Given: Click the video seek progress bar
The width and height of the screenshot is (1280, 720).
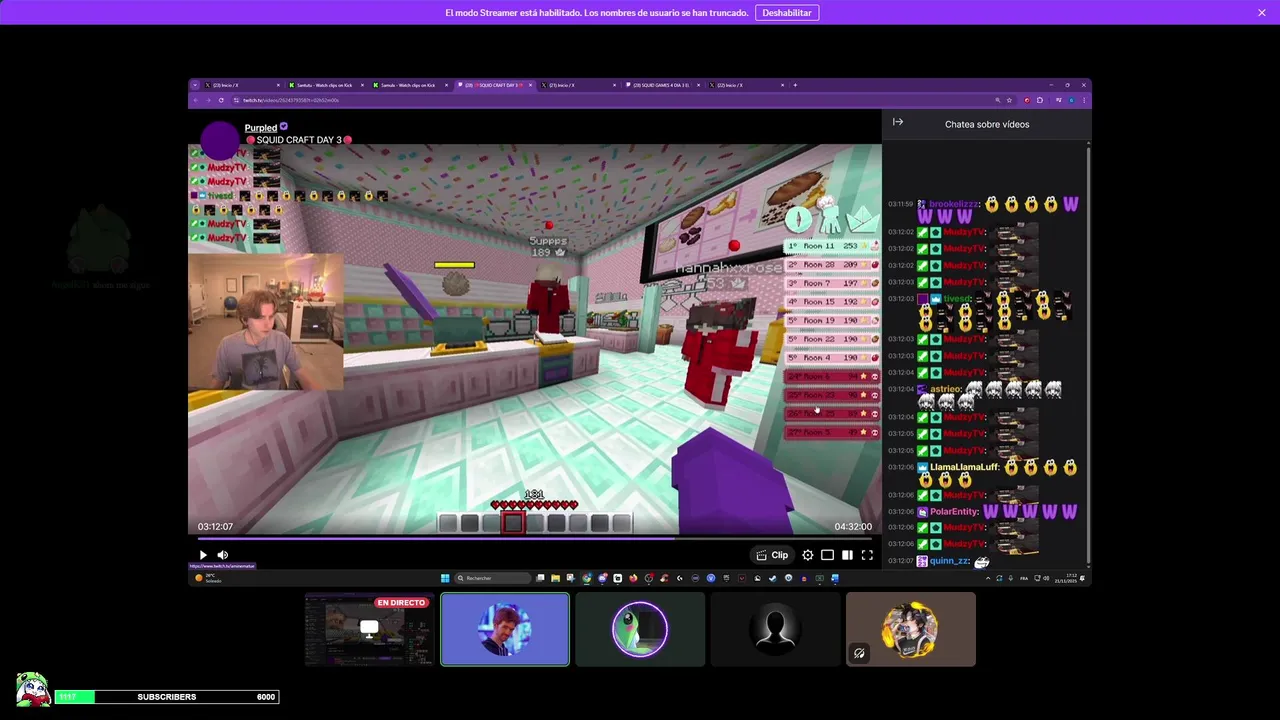Looking at the screenshot, I should (535, 538).
